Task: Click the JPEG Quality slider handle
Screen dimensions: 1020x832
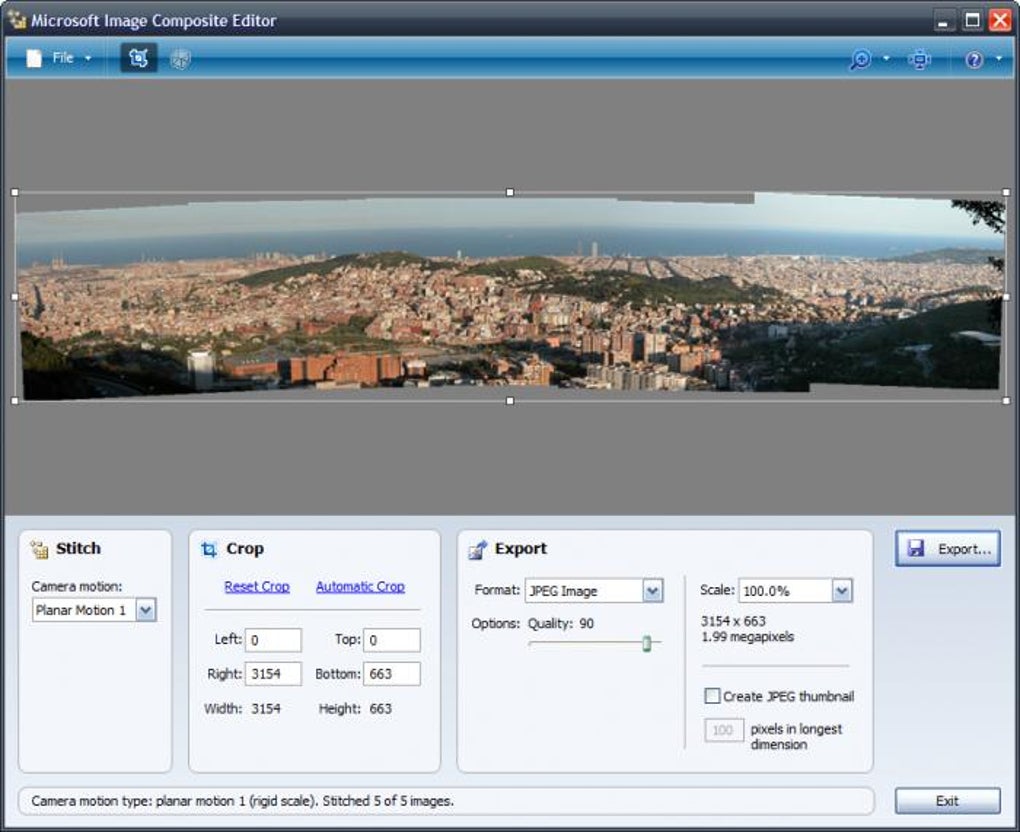Action: (x=646, y=644)
